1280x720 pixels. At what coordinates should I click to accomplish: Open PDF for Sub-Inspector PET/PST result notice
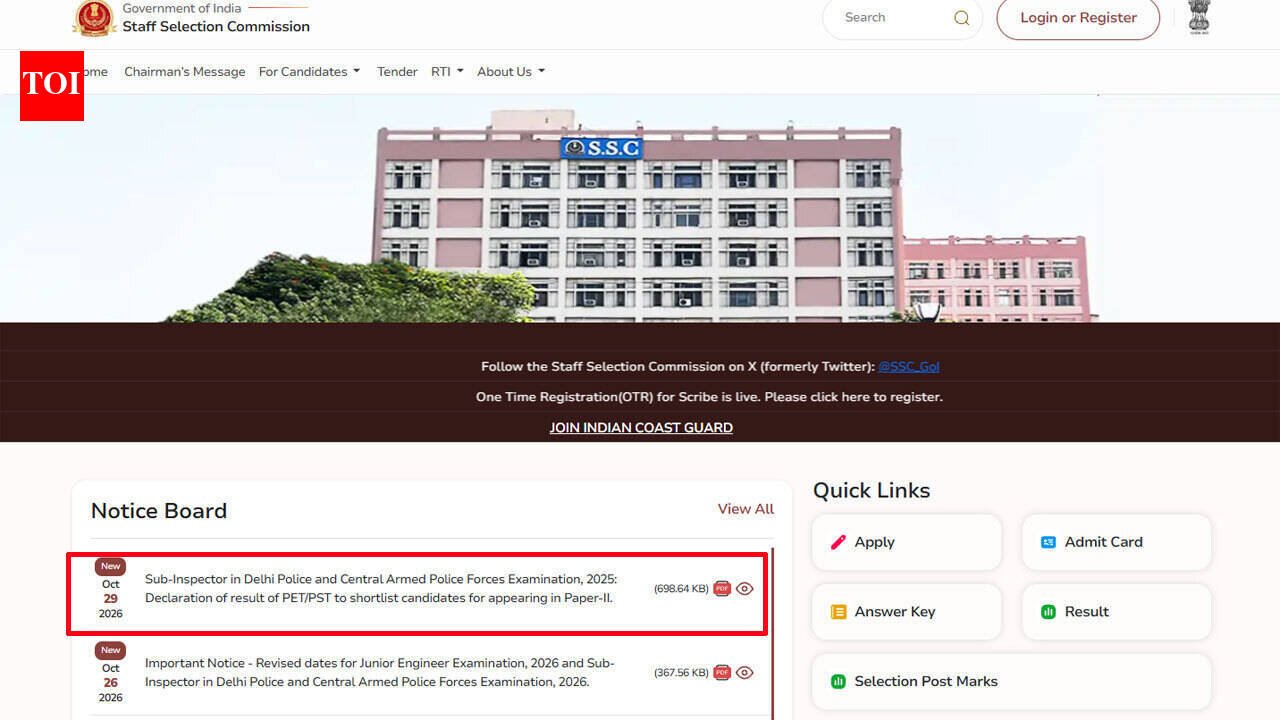pyautogui.click(x=722, y=589)
